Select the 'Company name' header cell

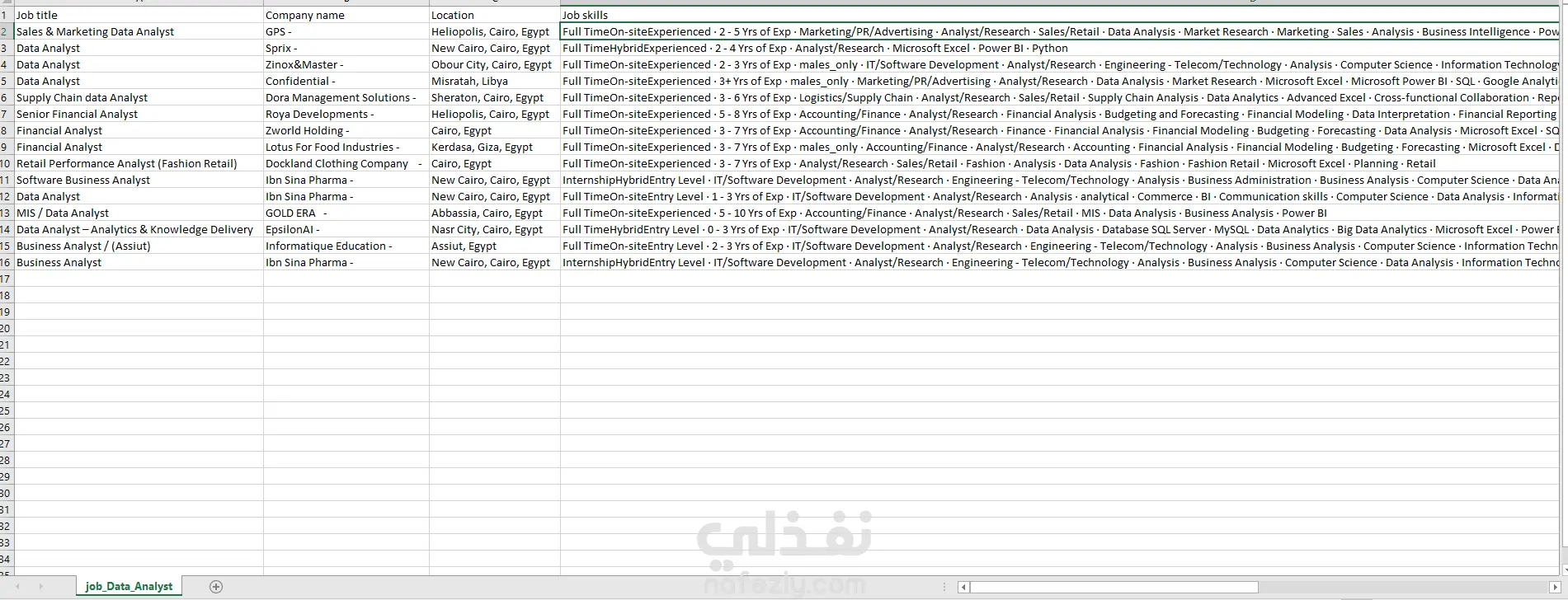pyautogui.click(x=346, y=15)
